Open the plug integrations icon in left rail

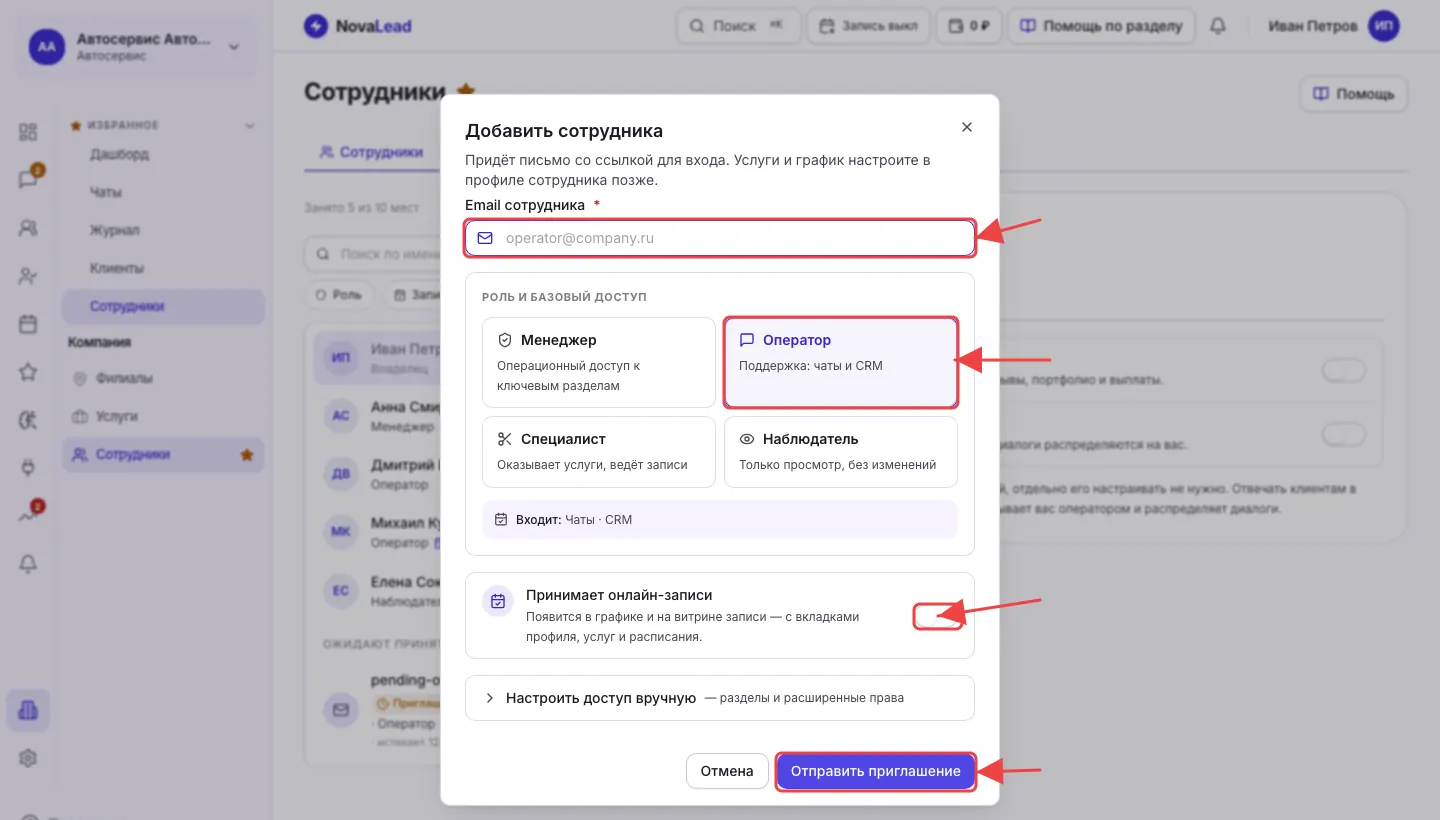(x=28, y=467)
